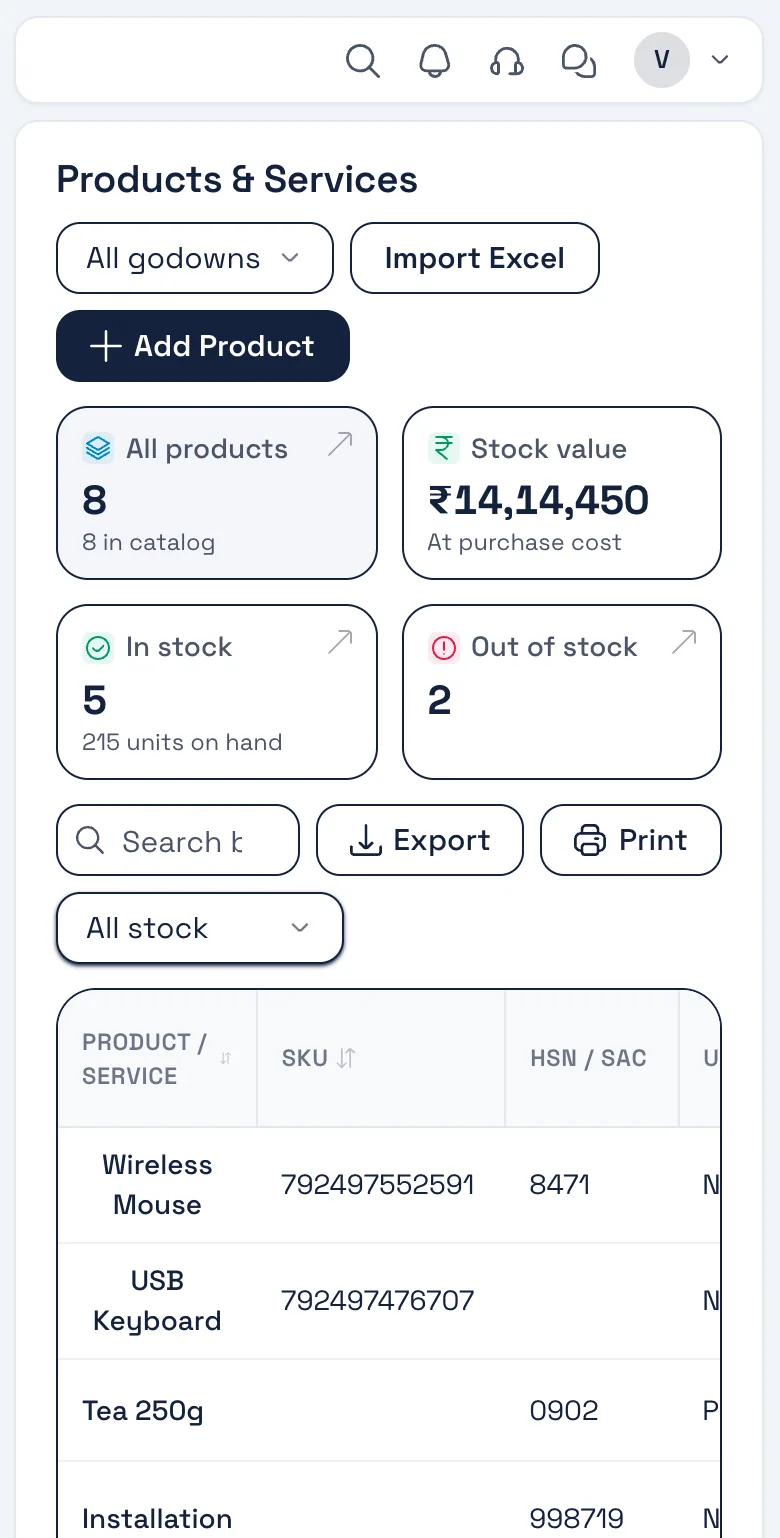This screenshot has height=1538, width=780.
Task: Select the In stock card
Action: pos(217,692)
